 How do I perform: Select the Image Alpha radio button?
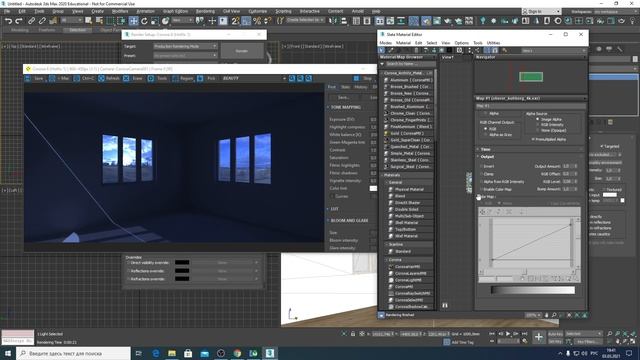pyautogui.click(x=538, y=119)
